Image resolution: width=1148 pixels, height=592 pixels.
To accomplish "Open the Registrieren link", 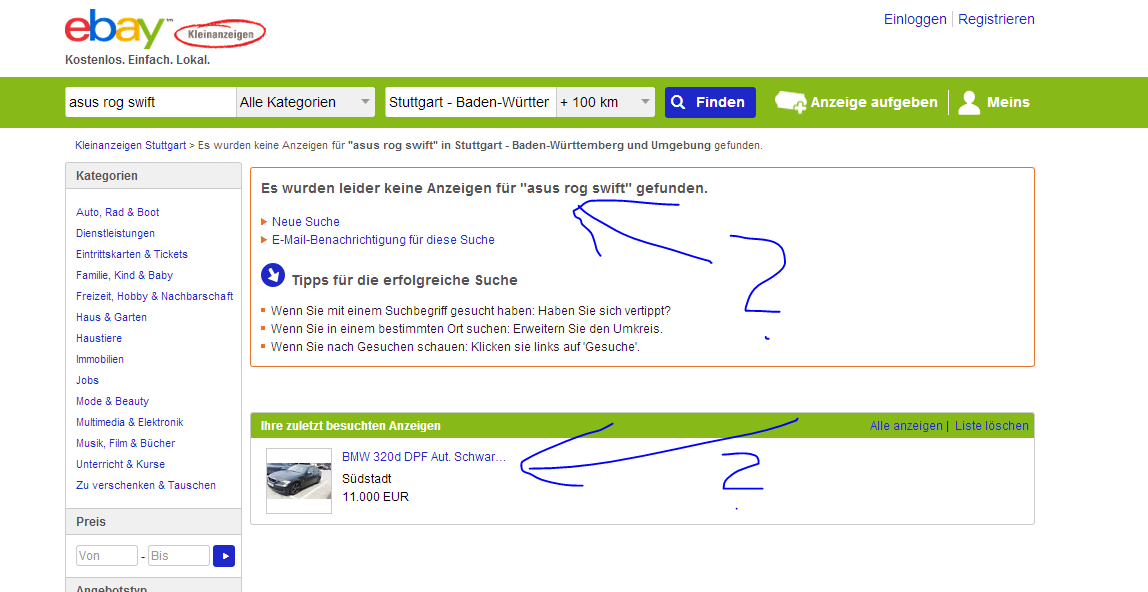I will click(x=996, y=20).
